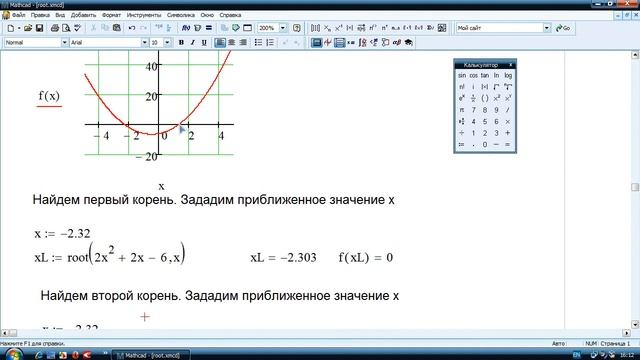
Task: Open the Вид menu
Action: click(60, 15)
